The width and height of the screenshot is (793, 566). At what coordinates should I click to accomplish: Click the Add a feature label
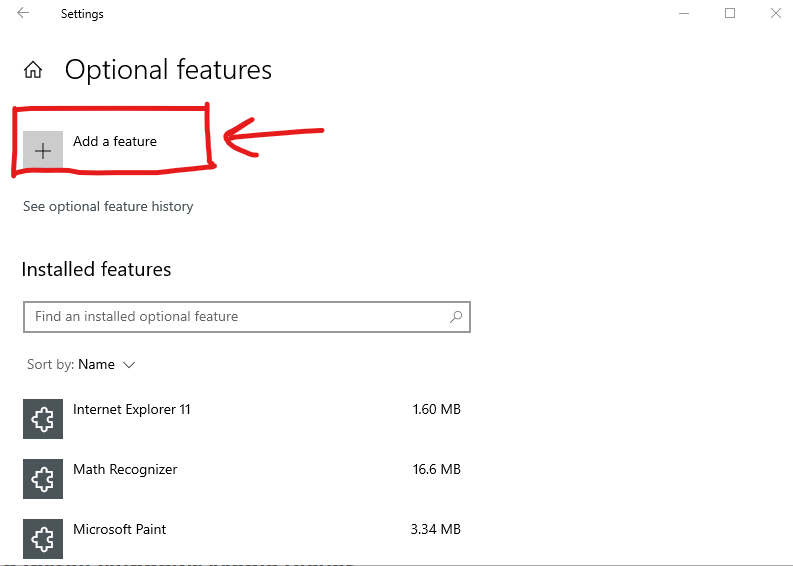coord(115,141)
